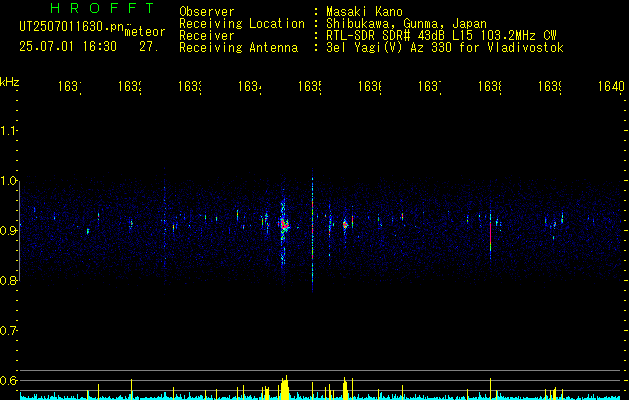Screen dimensions: 629x400
Task: Click the 1632 time axis label
Action: 130,86
